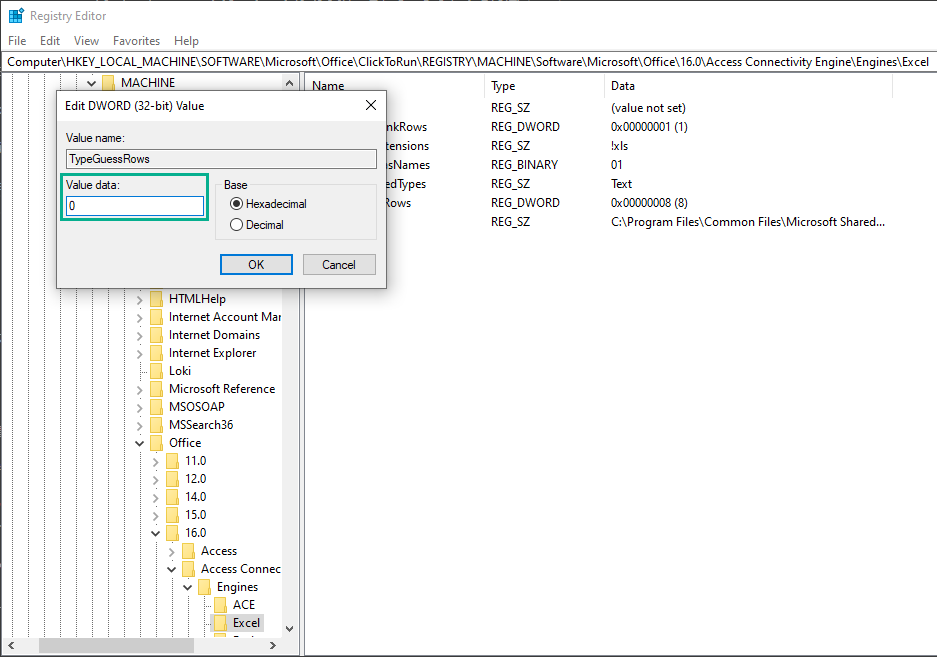Viewport: 937px width, 657px height.
Task: Expand the 15.0 registry key
Action: pos(155,514)
